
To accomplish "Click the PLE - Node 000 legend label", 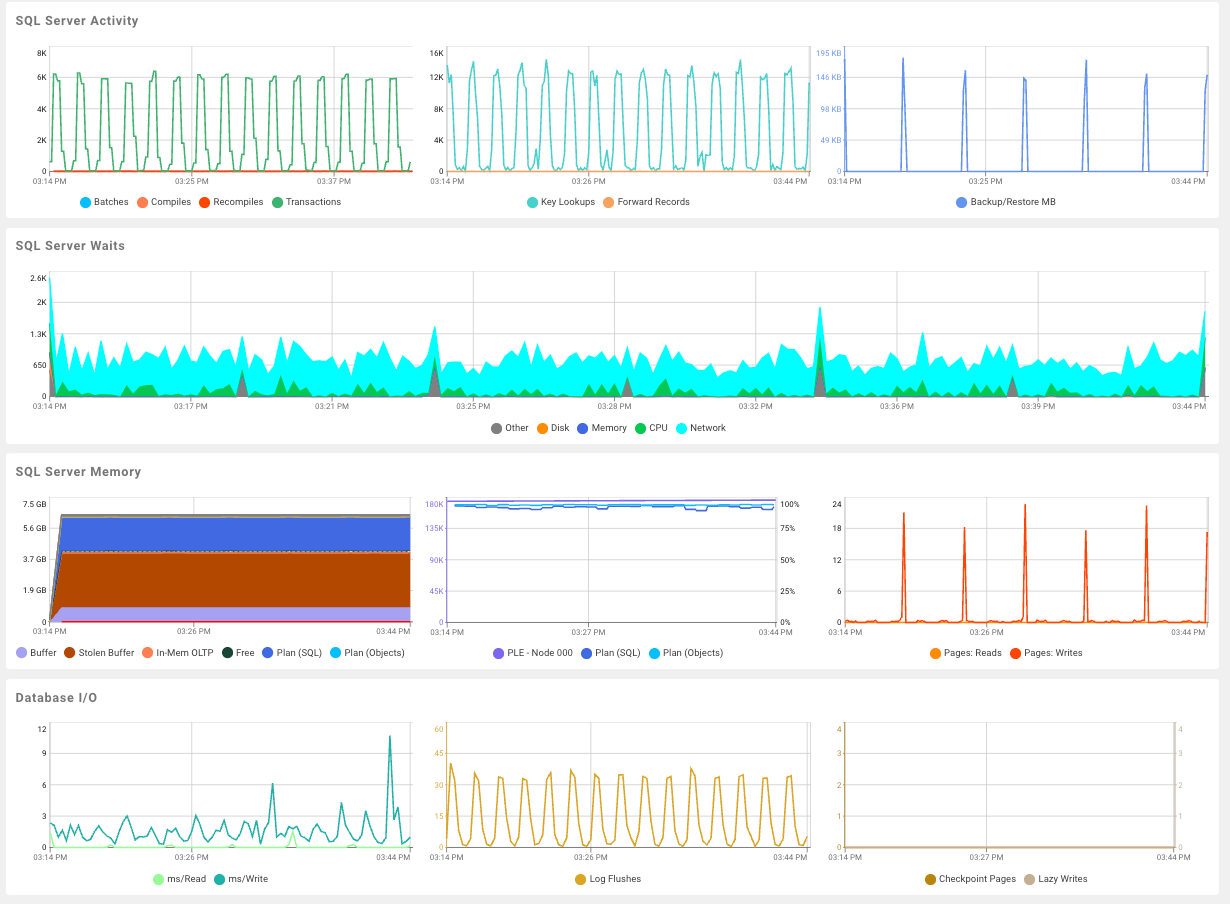I will pyautogui.click(x=537, y=652).
